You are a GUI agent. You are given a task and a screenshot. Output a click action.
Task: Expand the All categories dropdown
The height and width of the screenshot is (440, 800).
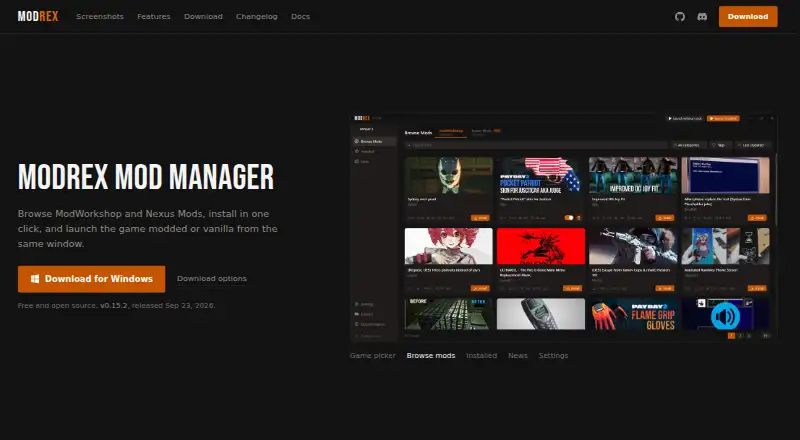(689, 145)
